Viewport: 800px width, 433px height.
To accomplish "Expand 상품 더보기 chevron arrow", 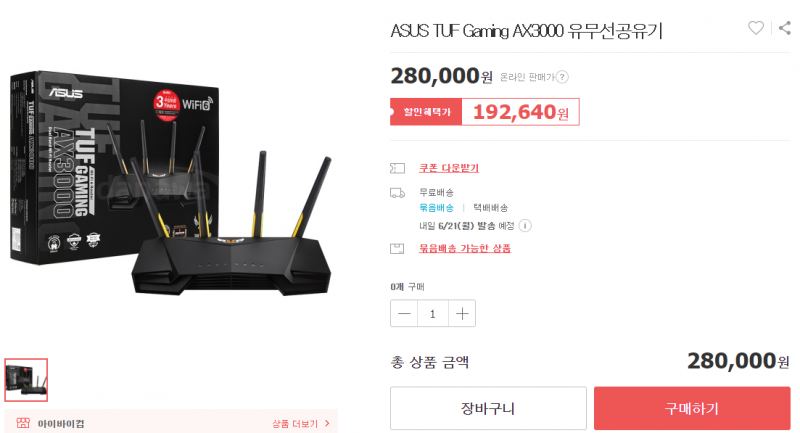I will coord(327,423).
